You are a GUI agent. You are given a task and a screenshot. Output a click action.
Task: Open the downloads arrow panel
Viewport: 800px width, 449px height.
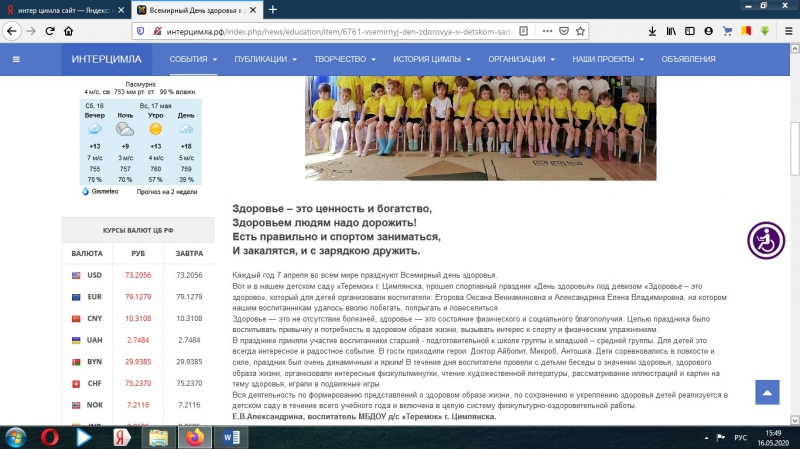click(x=652, y=31)
